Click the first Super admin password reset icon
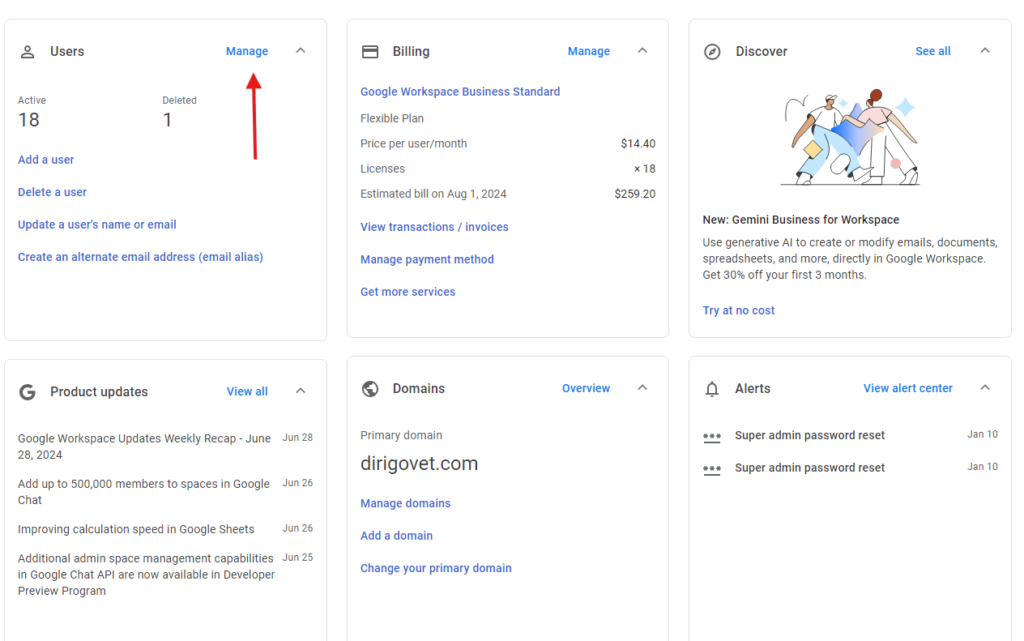Screen dimensions: 1024x641 [712, 436]
